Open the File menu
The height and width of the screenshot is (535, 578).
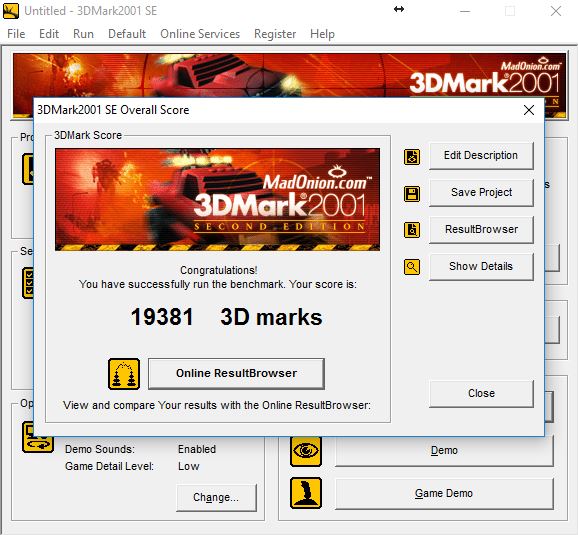tap(16, 34)
